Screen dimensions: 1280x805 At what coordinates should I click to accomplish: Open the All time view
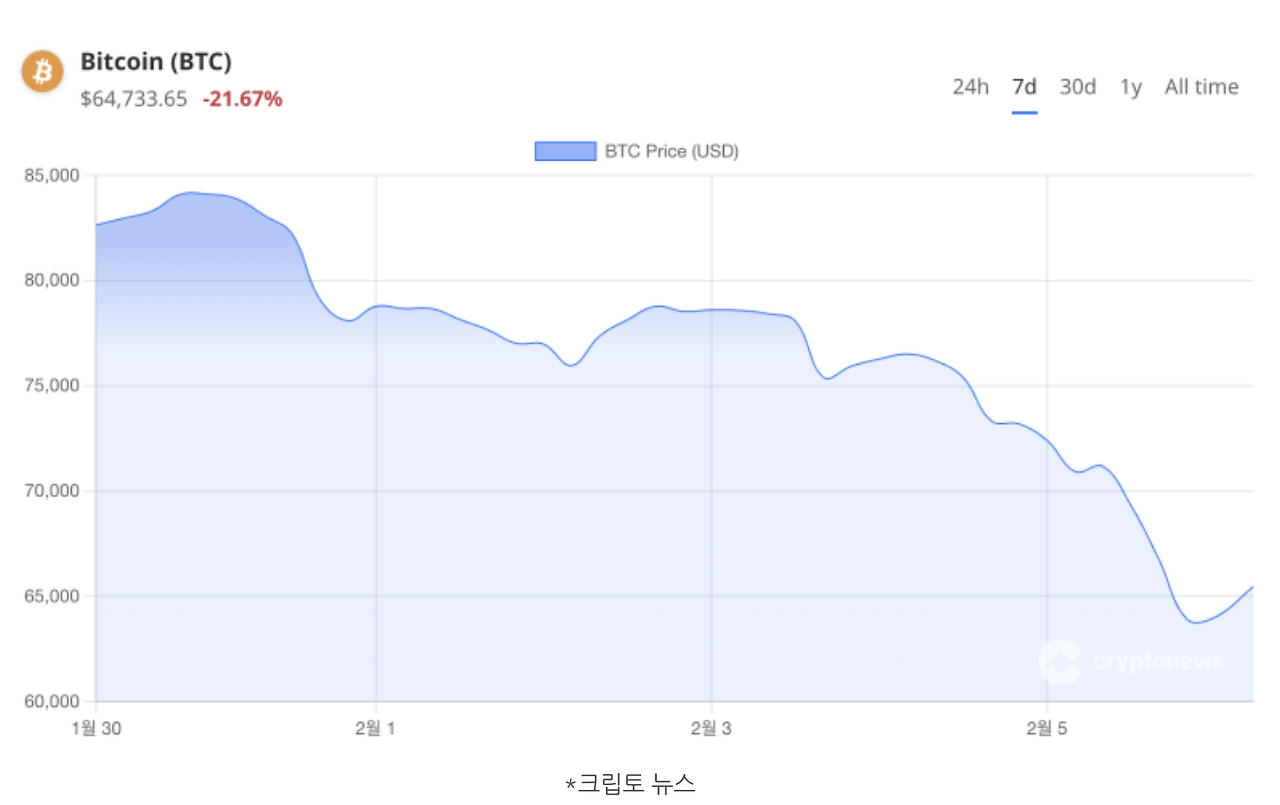pyautogui.click(x=1201, y=87)
